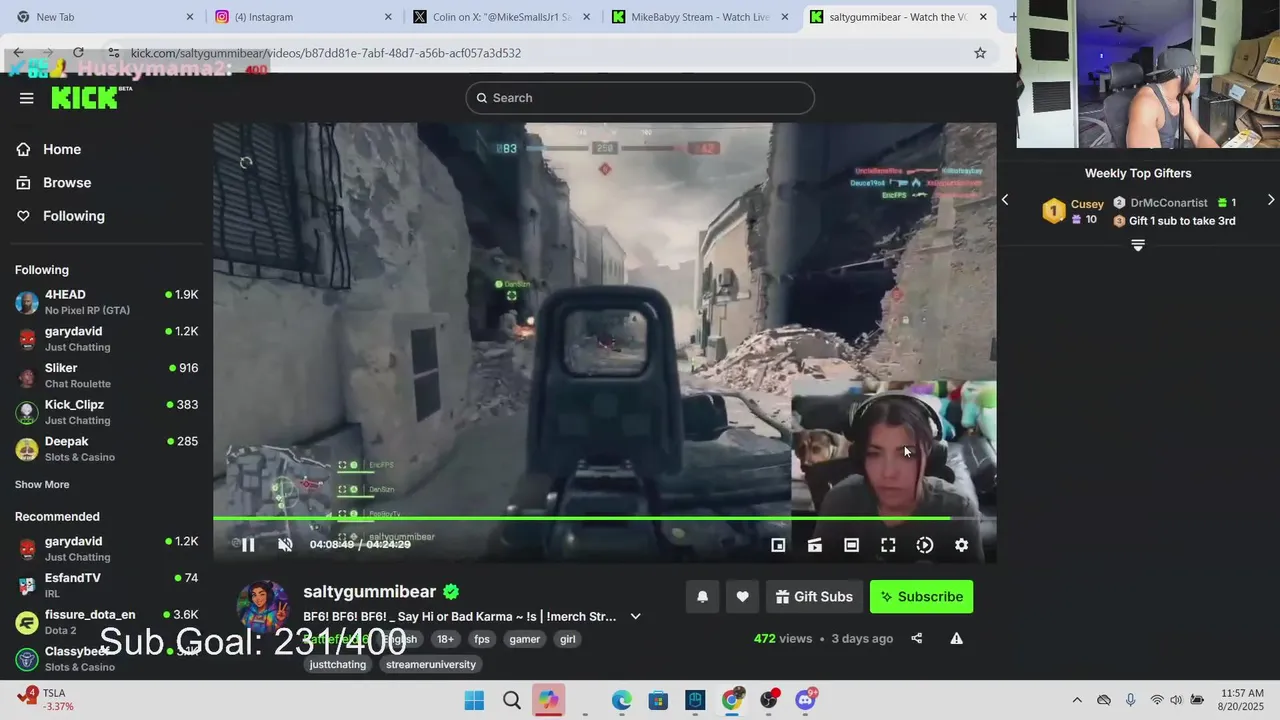Click the cast/clip icon in player controls

(x=815, y=545)
